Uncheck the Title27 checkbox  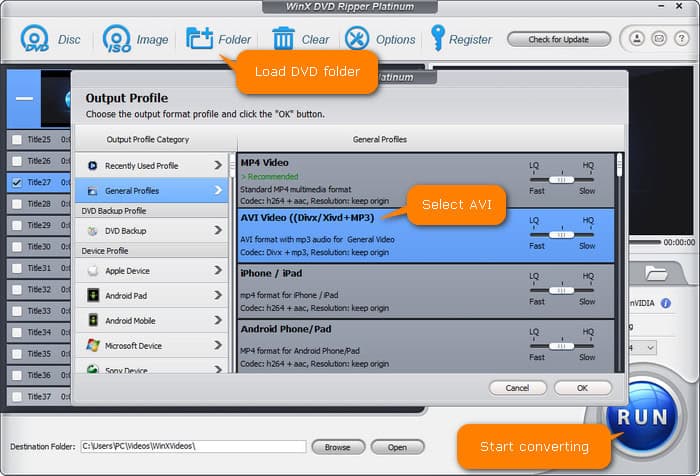(x=16, y=183)
